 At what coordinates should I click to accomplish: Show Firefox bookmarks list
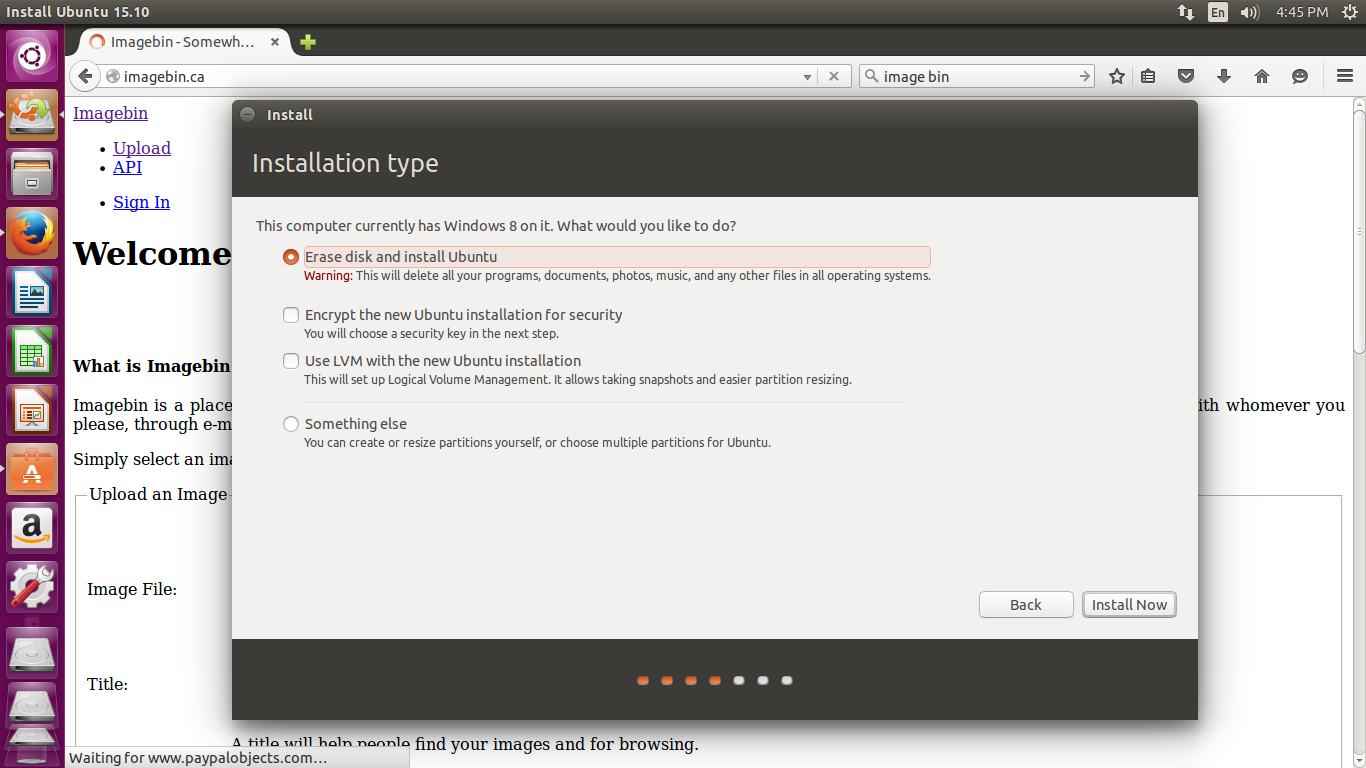pos(1148,76)
